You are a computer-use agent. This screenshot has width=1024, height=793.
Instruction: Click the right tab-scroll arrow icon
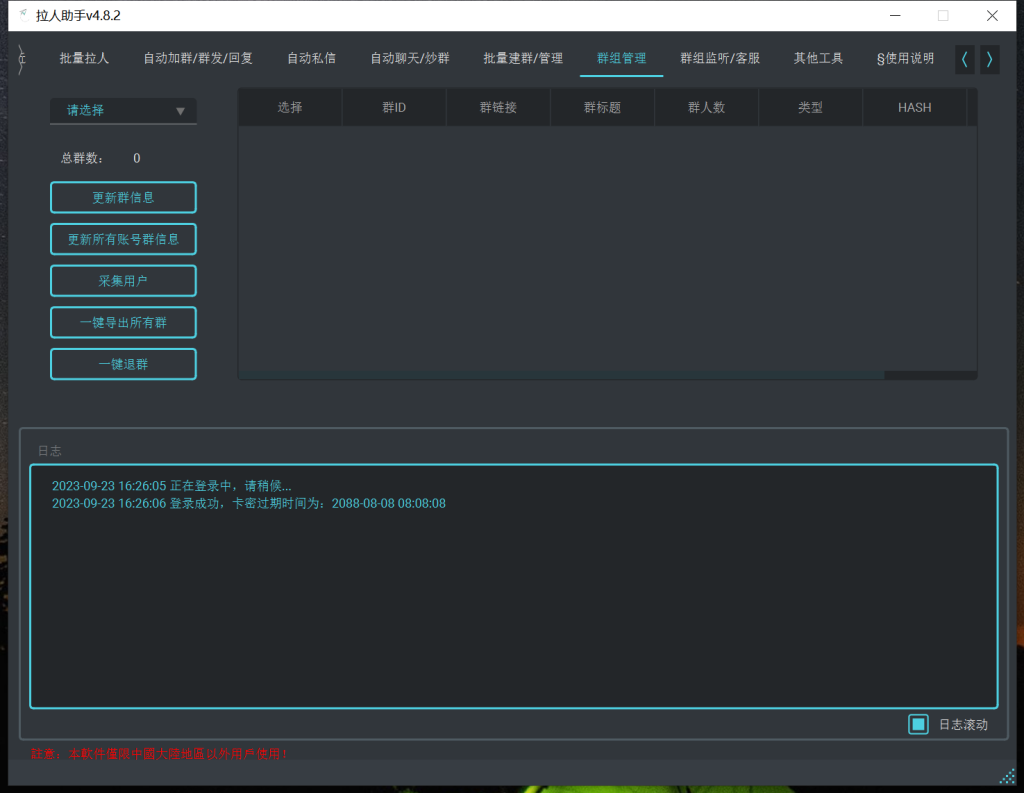(989, 59)
